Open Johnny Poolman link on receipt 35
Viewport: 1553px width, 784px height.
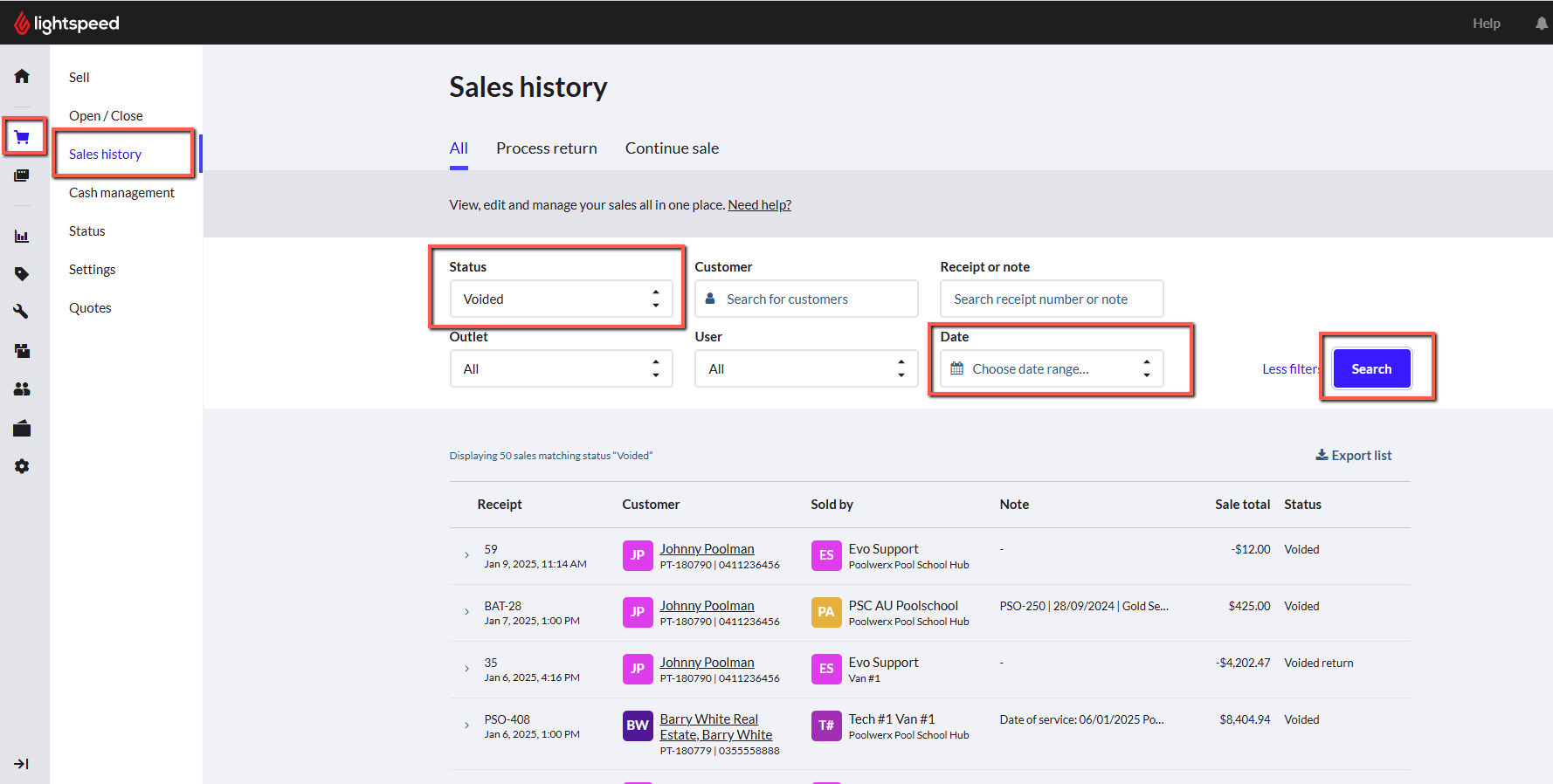tap(707, 663)
